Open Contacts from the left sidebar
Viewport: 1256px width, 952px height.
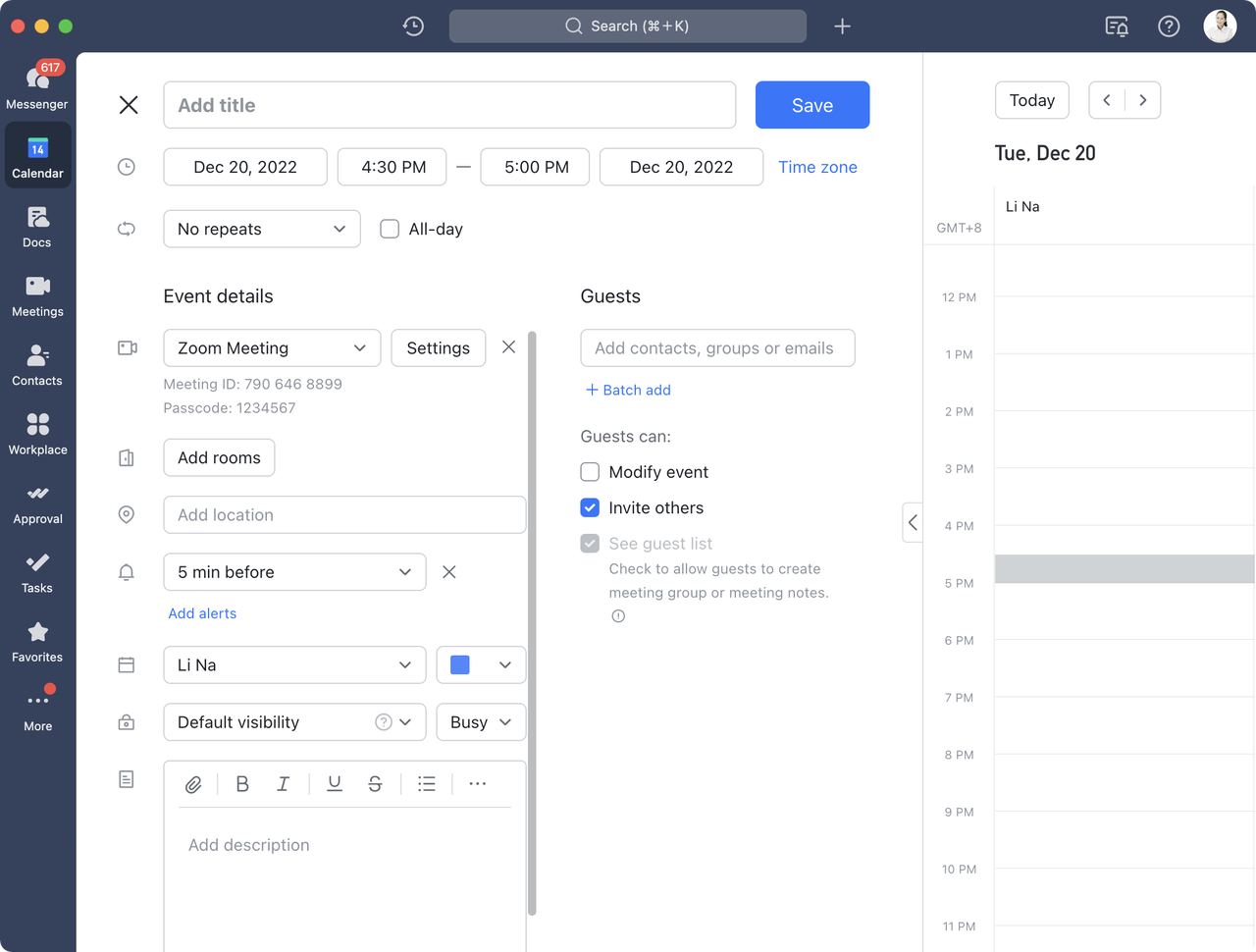tap(37, 365)
